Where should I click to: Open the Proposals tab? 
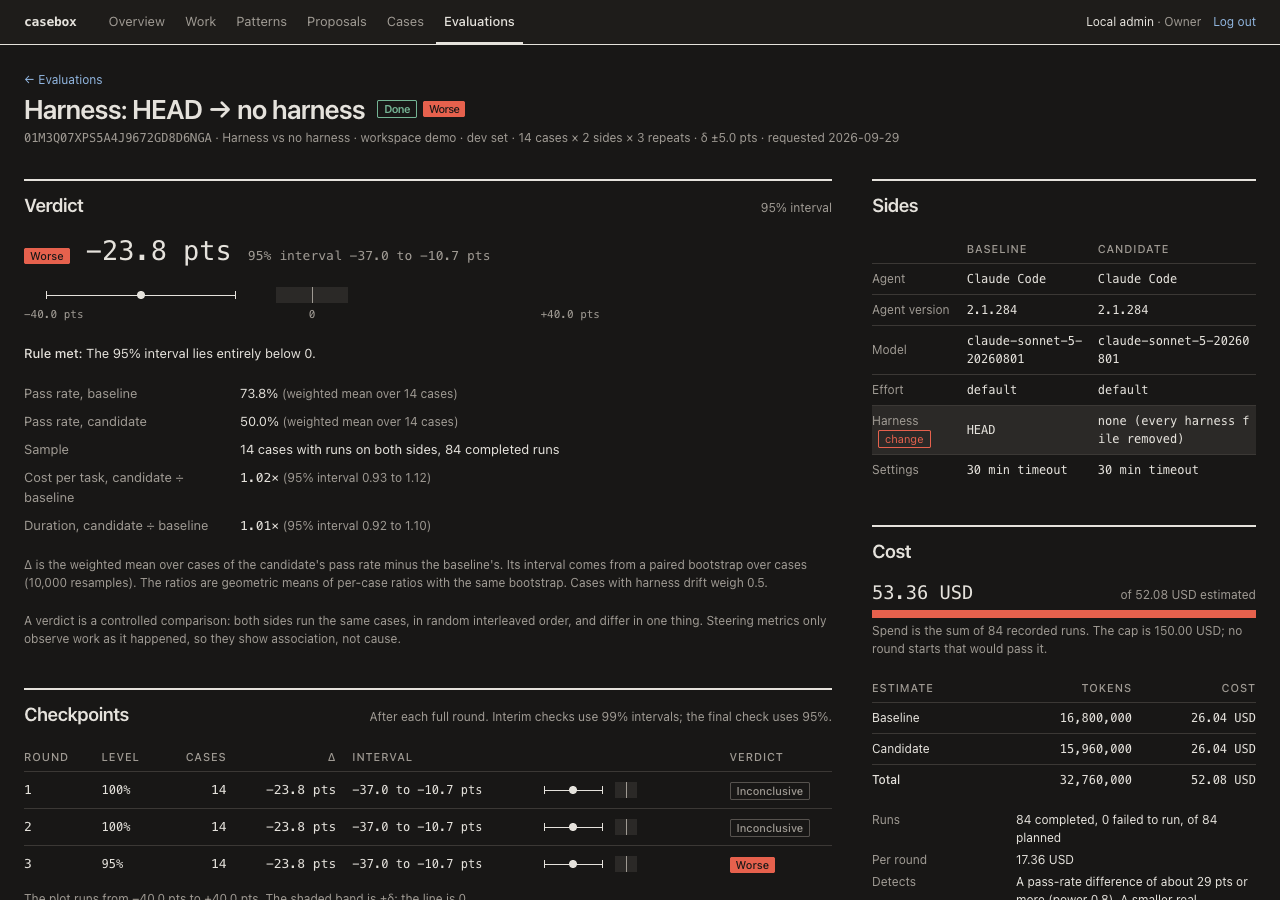point(337,21)
